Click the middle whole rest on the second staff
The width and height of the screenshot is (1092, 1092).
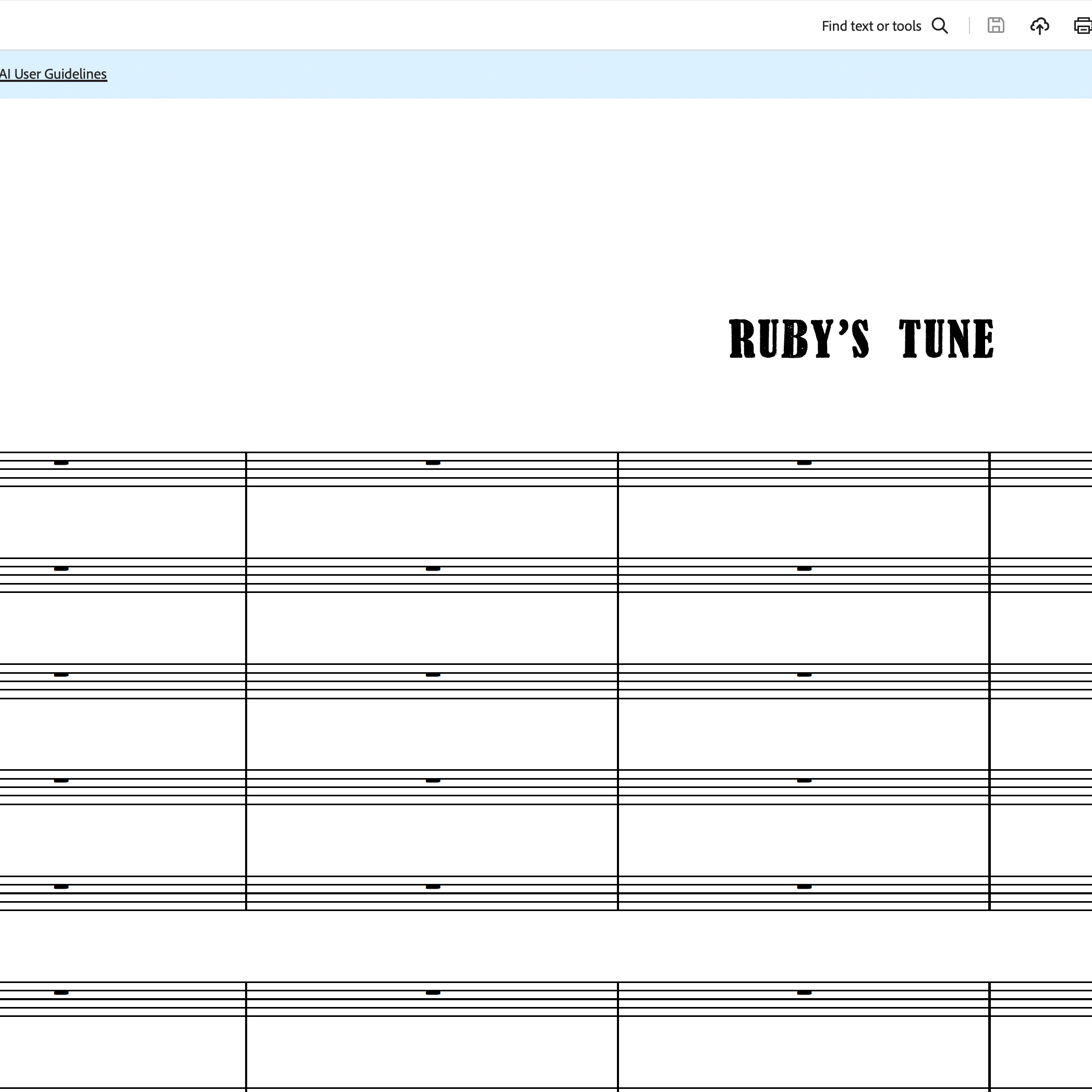433,568
